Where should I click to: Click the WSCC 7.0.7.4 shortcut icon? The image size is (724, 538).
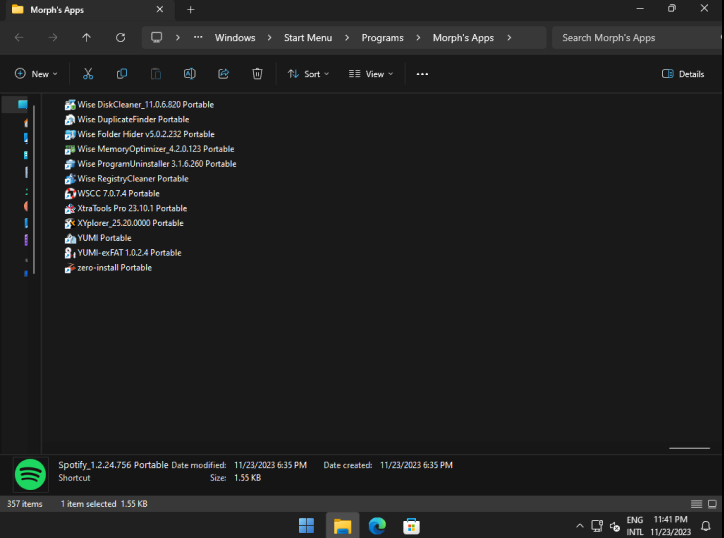[70, 193]
